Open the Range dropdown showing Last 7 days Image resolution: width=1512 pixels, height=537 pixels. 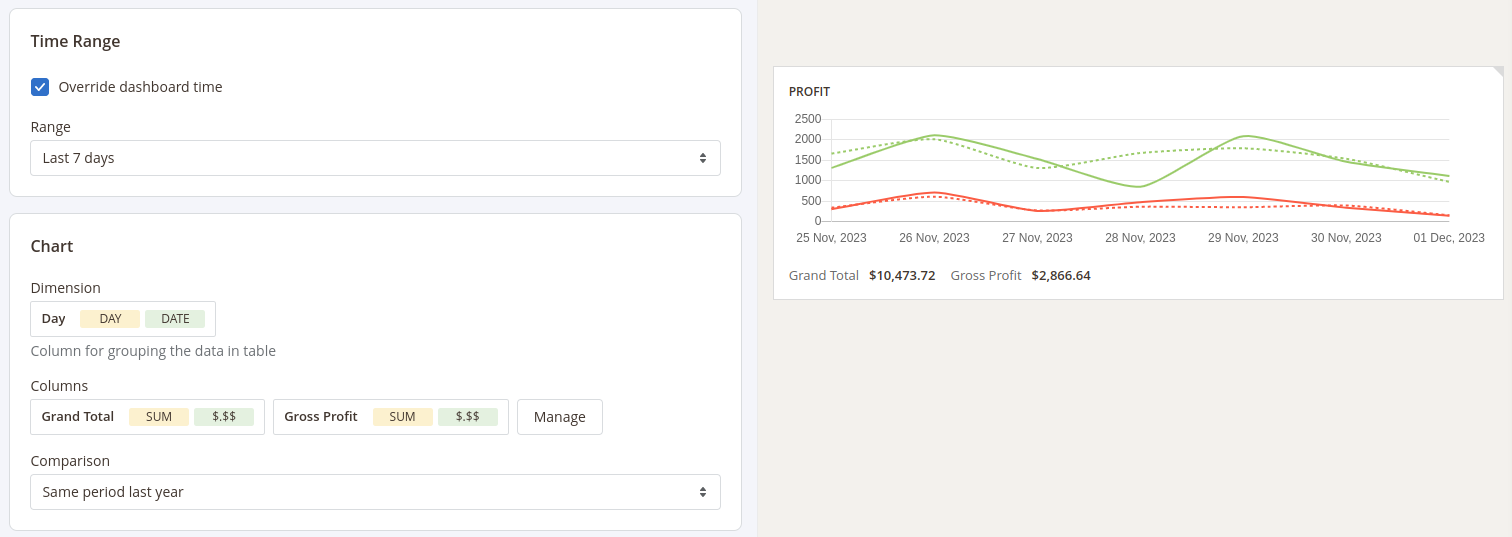point(375,158)
